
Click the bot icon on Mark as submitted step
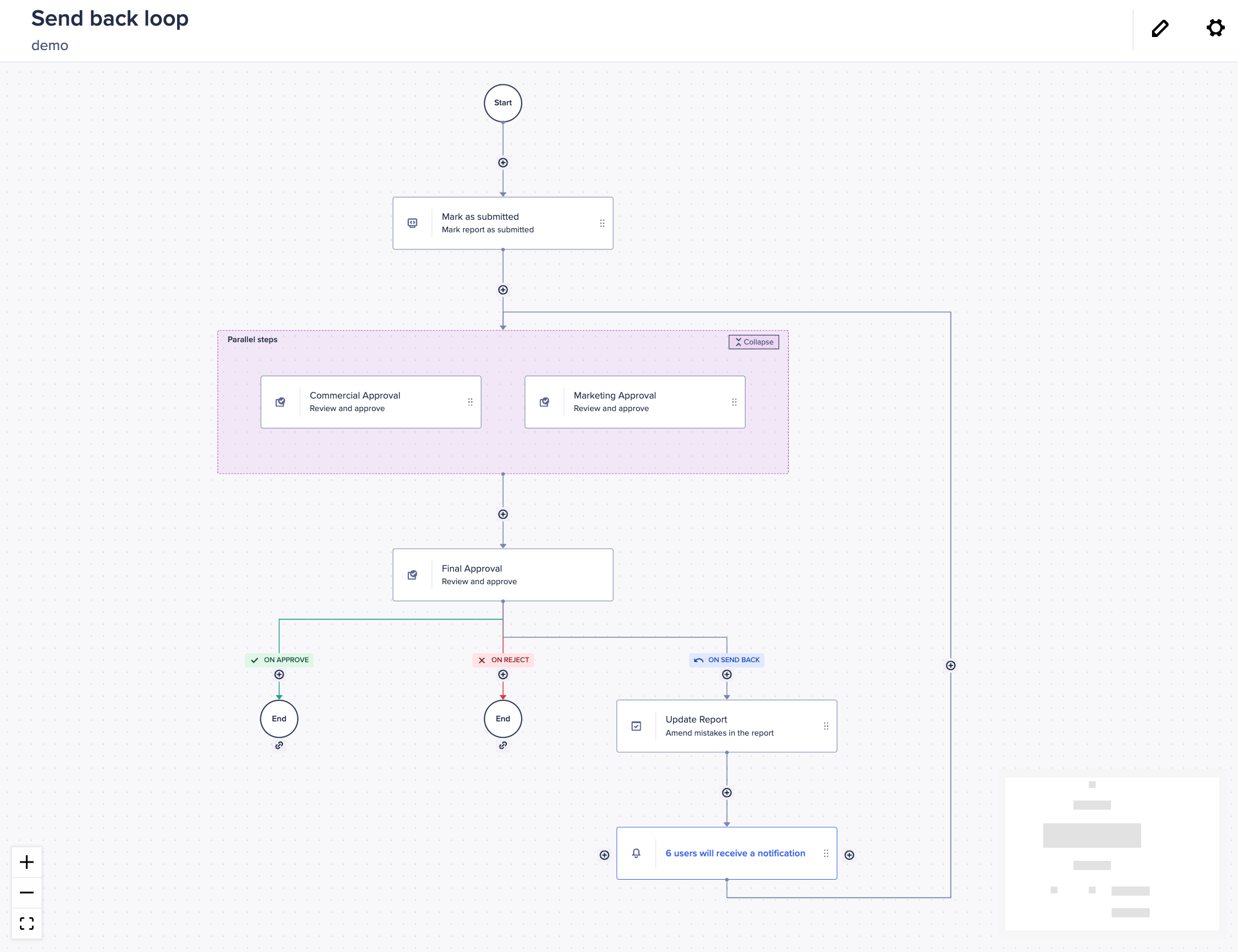click(413, 223)
